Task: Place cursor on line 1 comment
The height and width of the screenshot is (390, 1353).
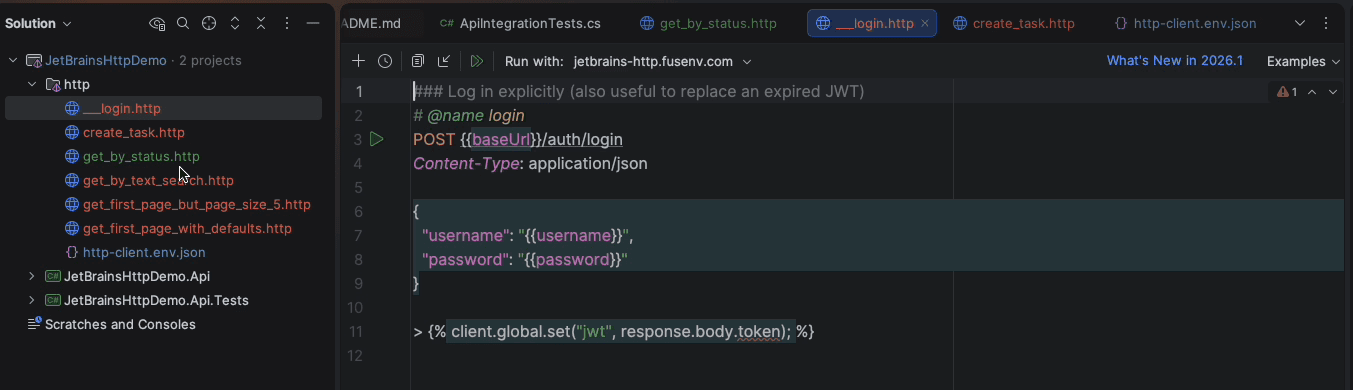Action: point(638,92)
